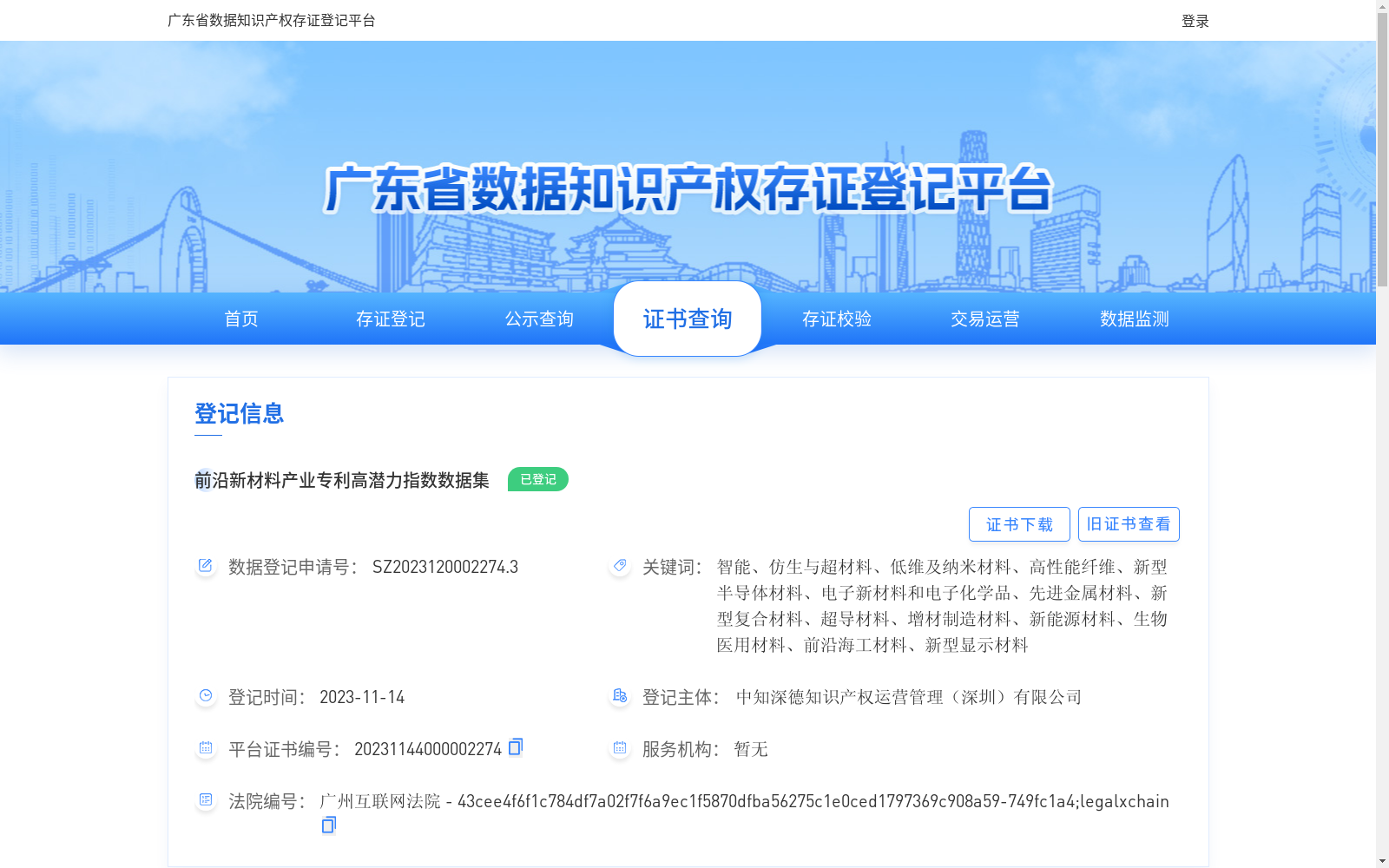The height and width of the screenshot is (868, 1389).
Task: Click the 登录 link
Action: (x=1195, y=21)
